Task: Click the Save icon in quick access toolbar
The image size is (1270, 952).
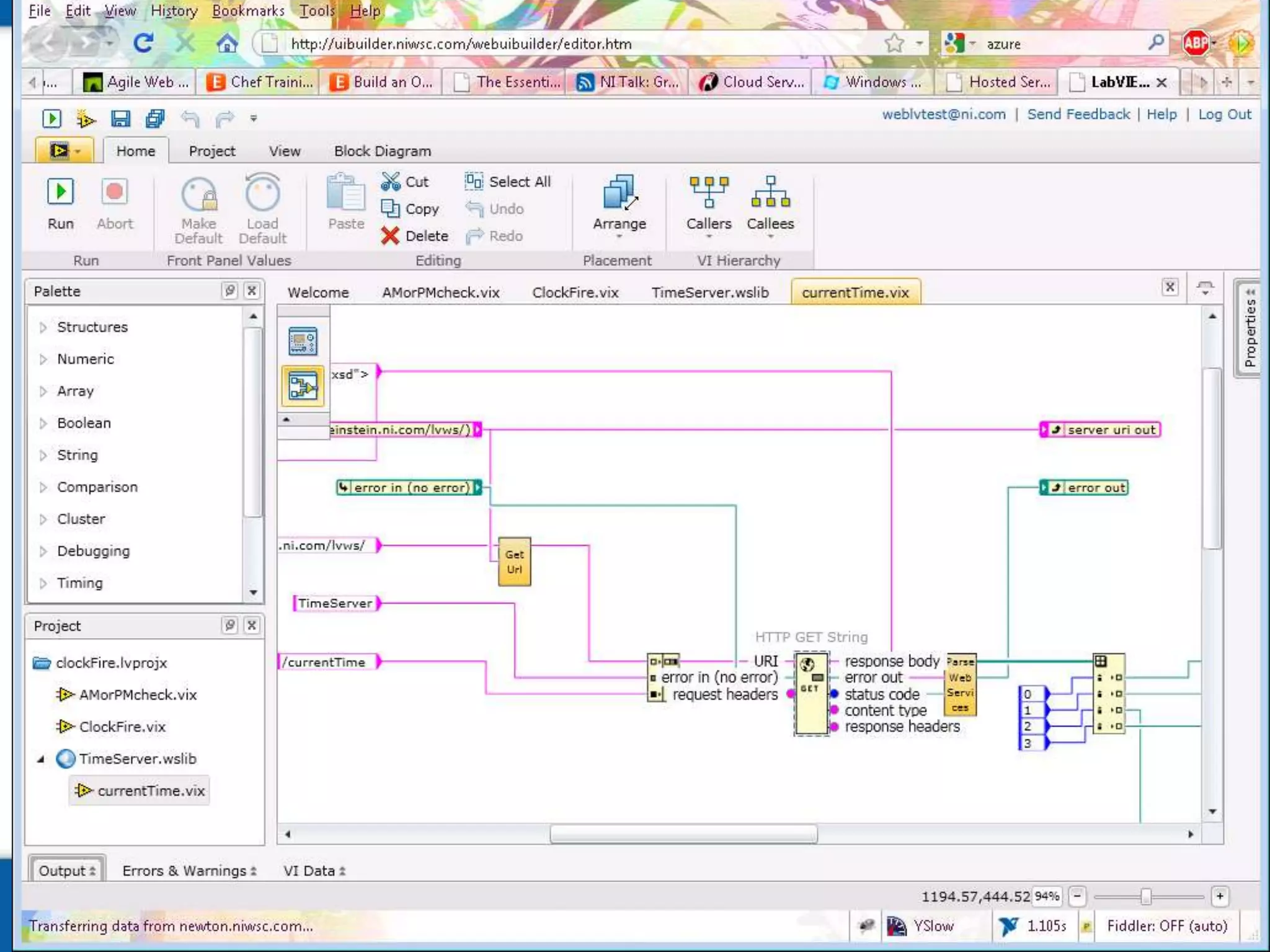Action: pos(120,118)
